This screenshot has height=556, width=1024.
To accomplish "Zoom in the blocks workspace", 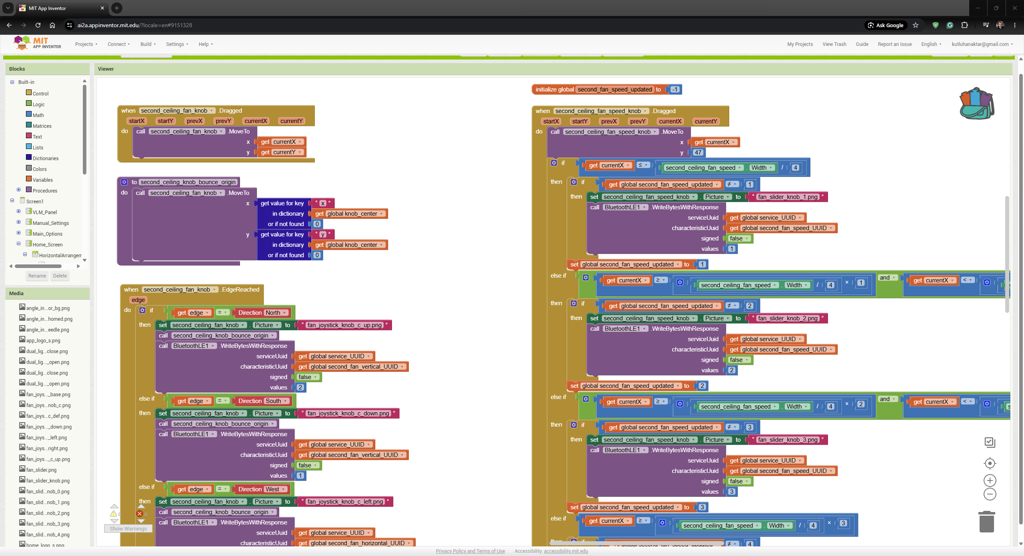I will tap(989, 480).
